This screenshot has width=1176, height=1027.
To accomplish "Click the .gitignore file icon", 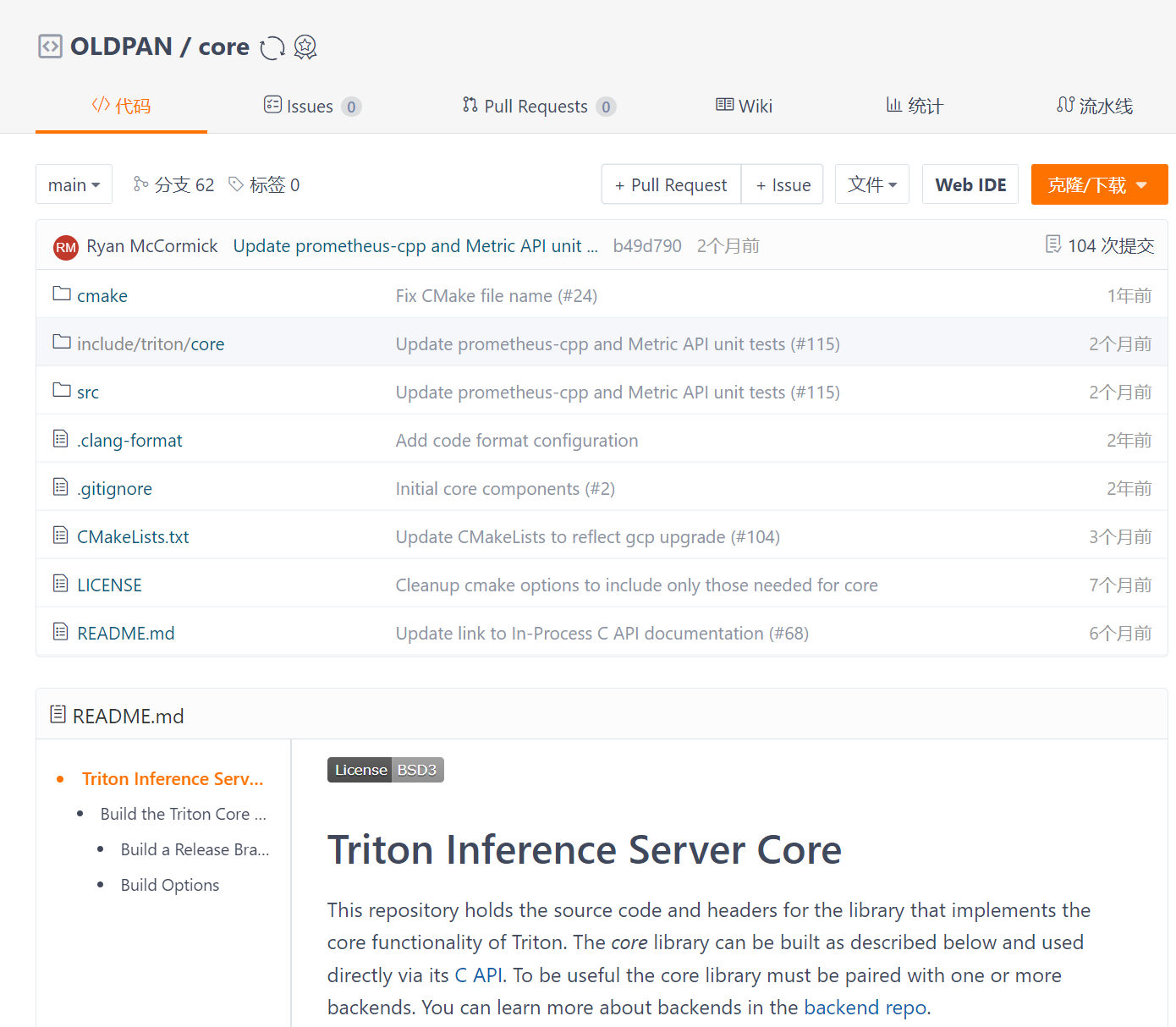I will click(61, 486).
